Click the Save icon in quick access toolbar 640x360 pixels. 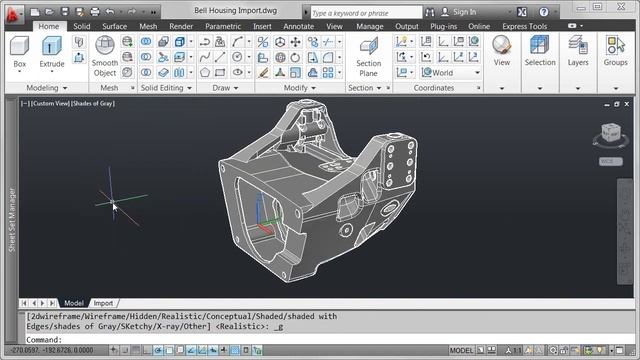pos(64,11)
